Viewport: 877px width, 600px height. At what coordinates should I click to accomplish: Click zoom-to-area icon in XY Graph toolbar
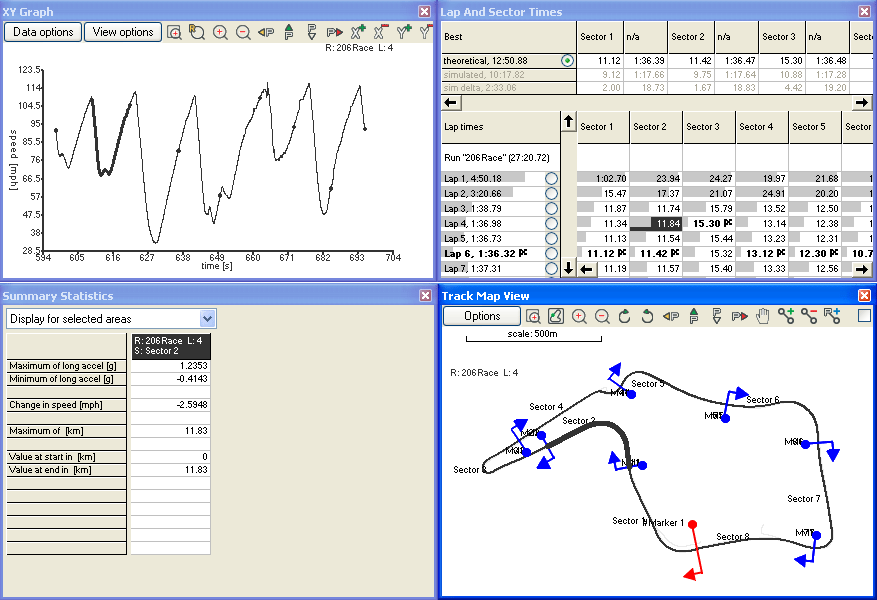tap(175, 32)
